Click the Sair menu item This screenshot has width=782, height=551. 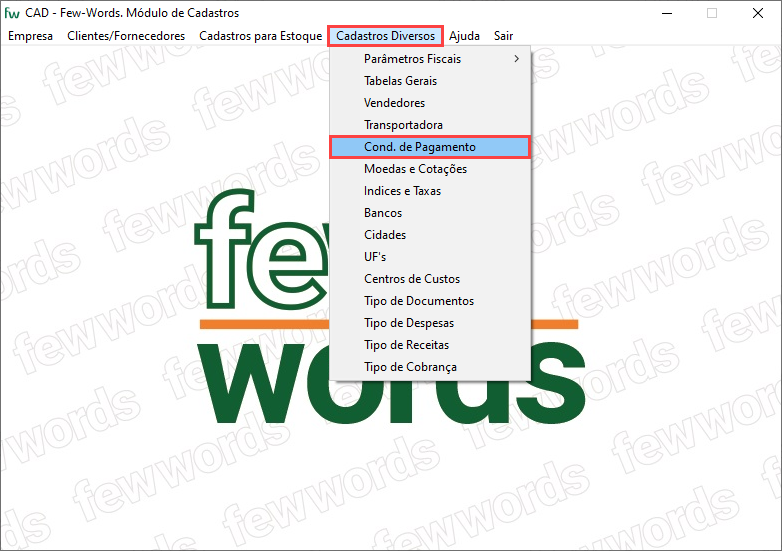point(503,36)
